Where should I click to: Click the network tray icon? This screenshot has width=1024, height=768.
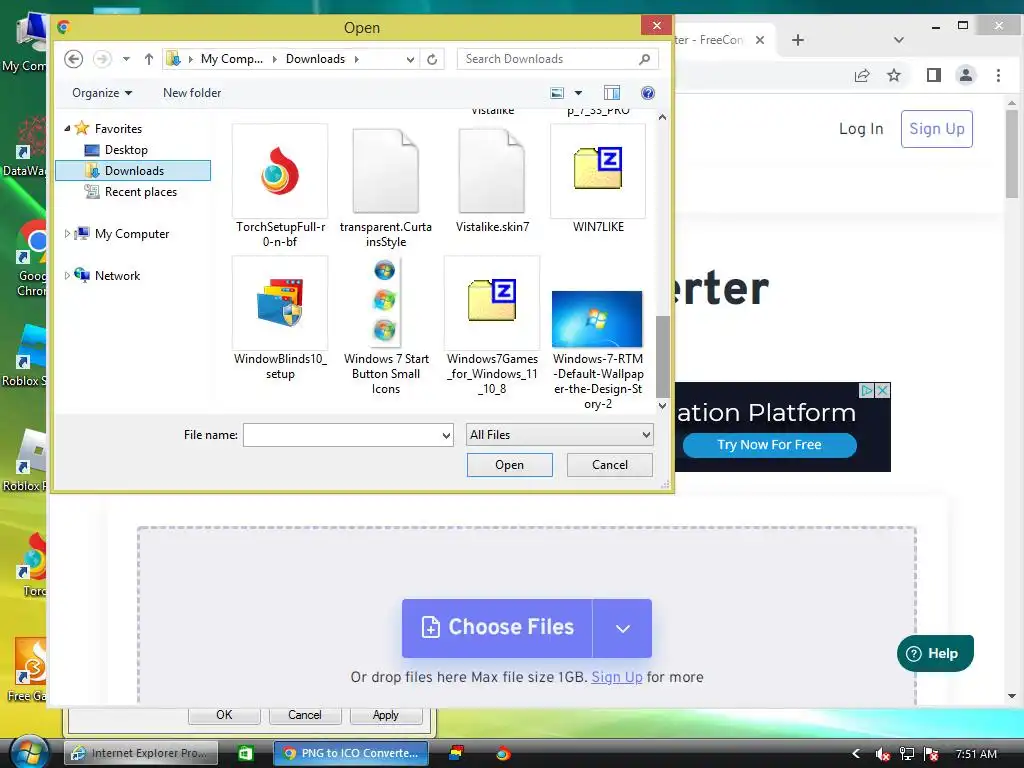907,754
